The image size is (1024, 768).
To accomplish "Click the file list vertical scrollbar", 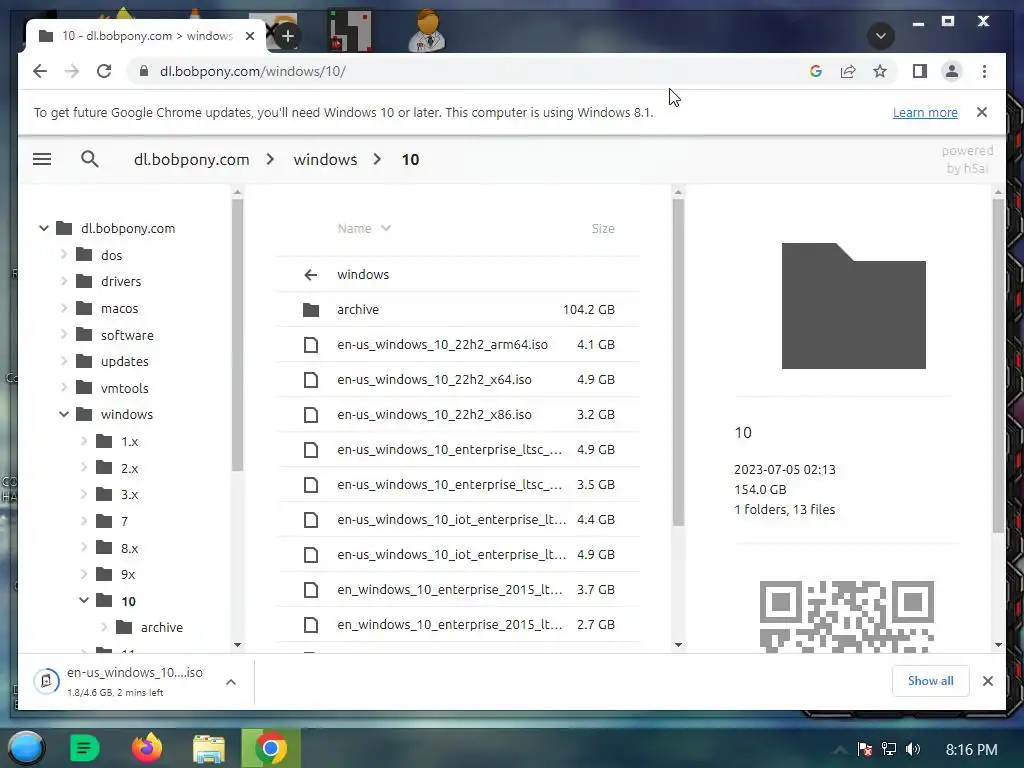I will point(678,362).
